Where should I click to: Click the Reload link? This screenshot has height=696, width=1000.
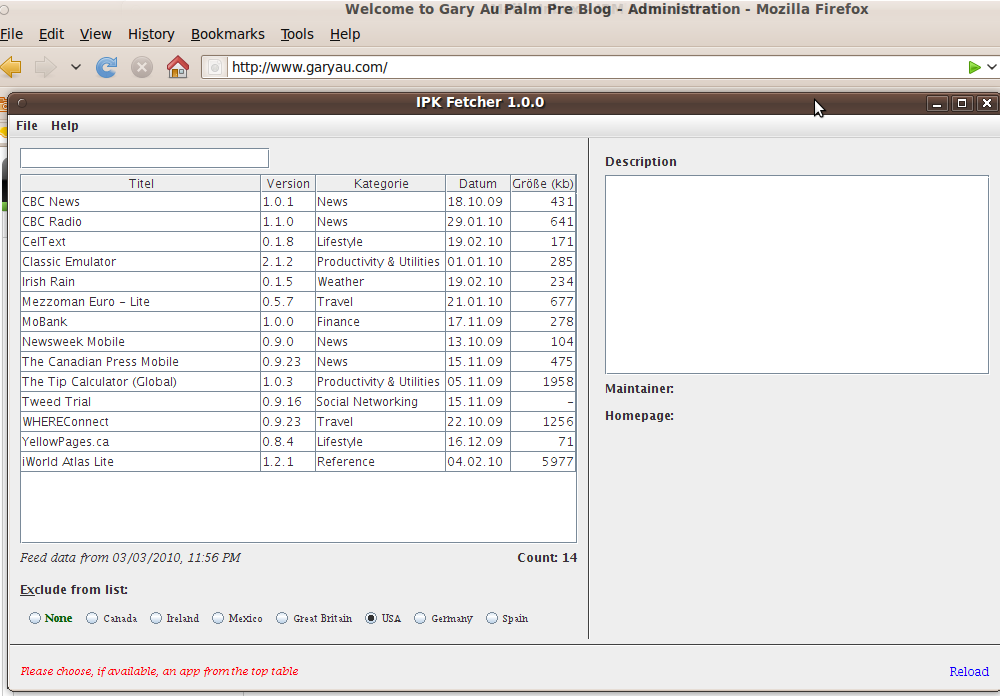pyautogui.click(x=969, y=671)
